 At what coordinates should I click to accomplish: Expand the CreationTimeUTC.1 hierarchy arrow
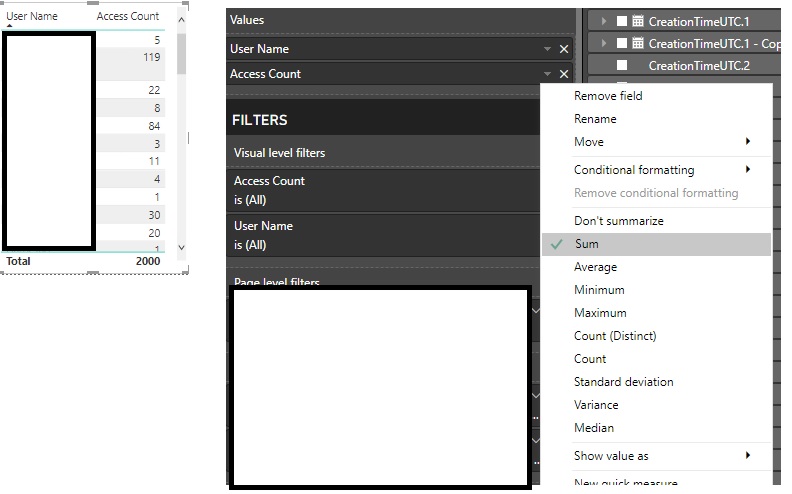604,21
